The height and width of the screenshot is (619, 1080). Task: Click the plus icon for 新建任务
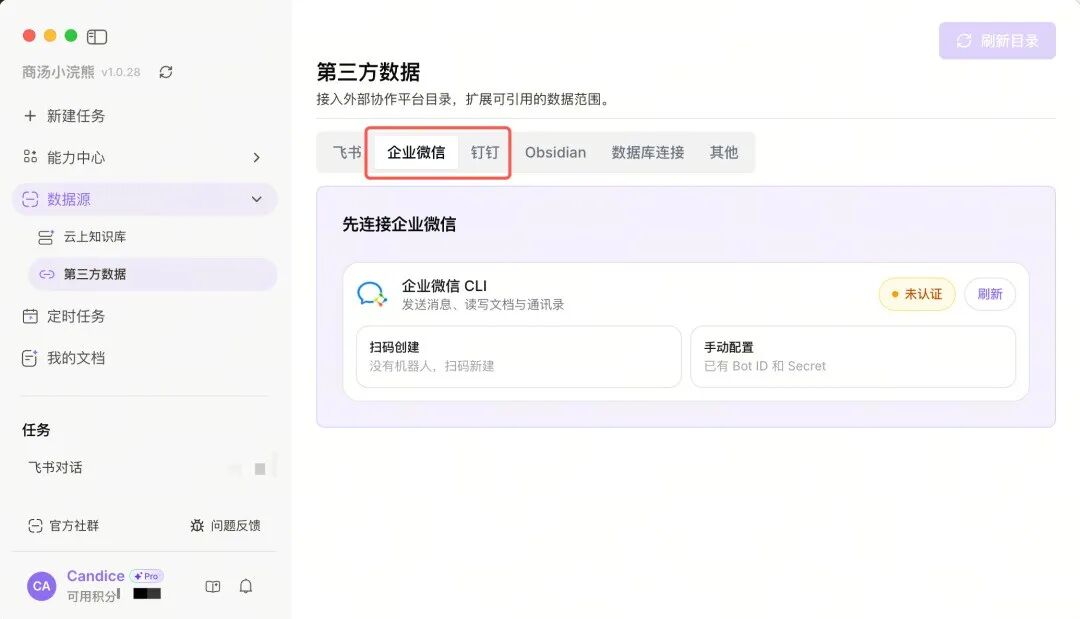(30, 116)
